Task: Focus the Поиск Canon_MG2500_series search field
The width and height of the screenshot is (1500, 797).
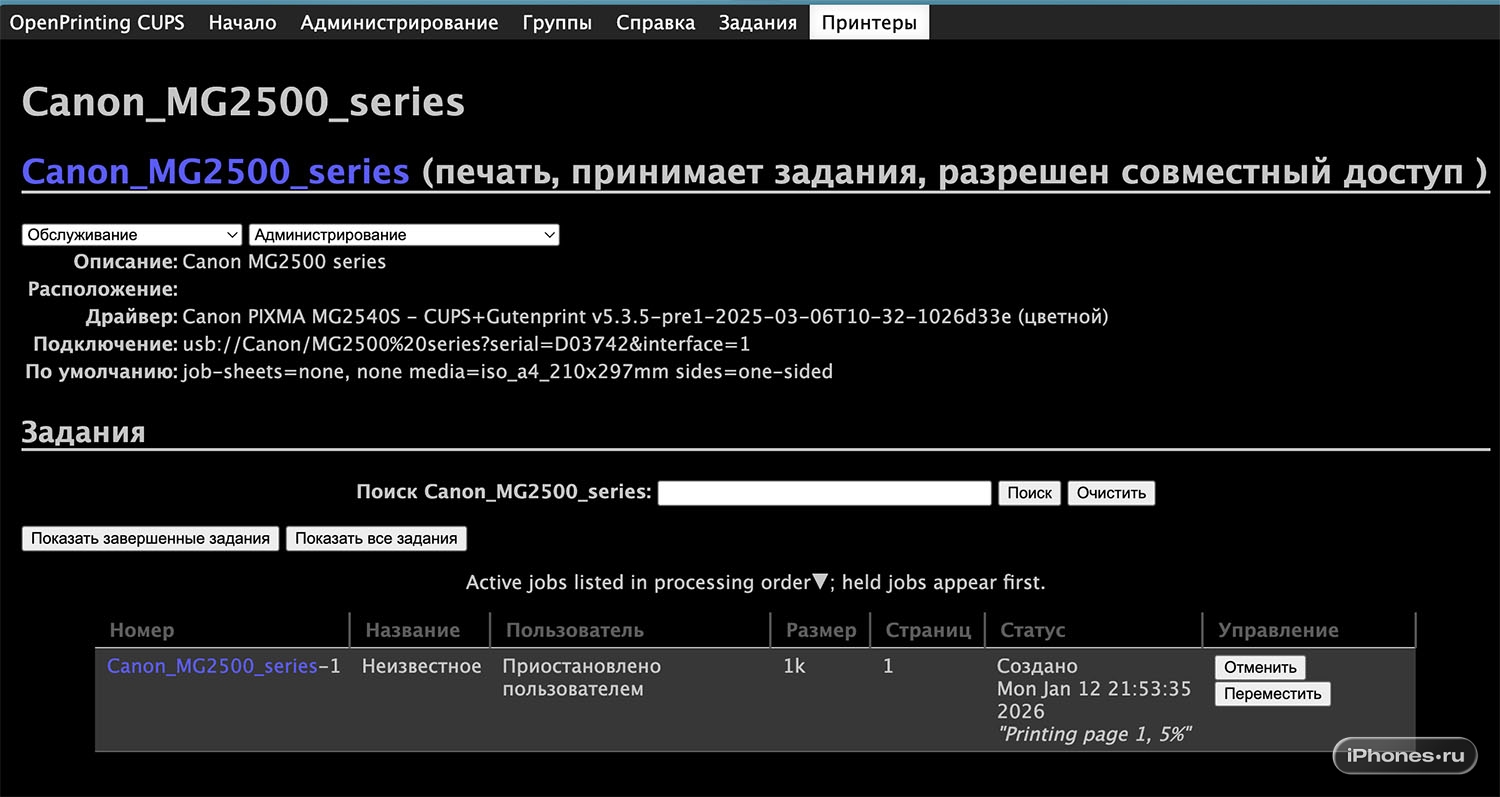Action: tap(824, 493)
